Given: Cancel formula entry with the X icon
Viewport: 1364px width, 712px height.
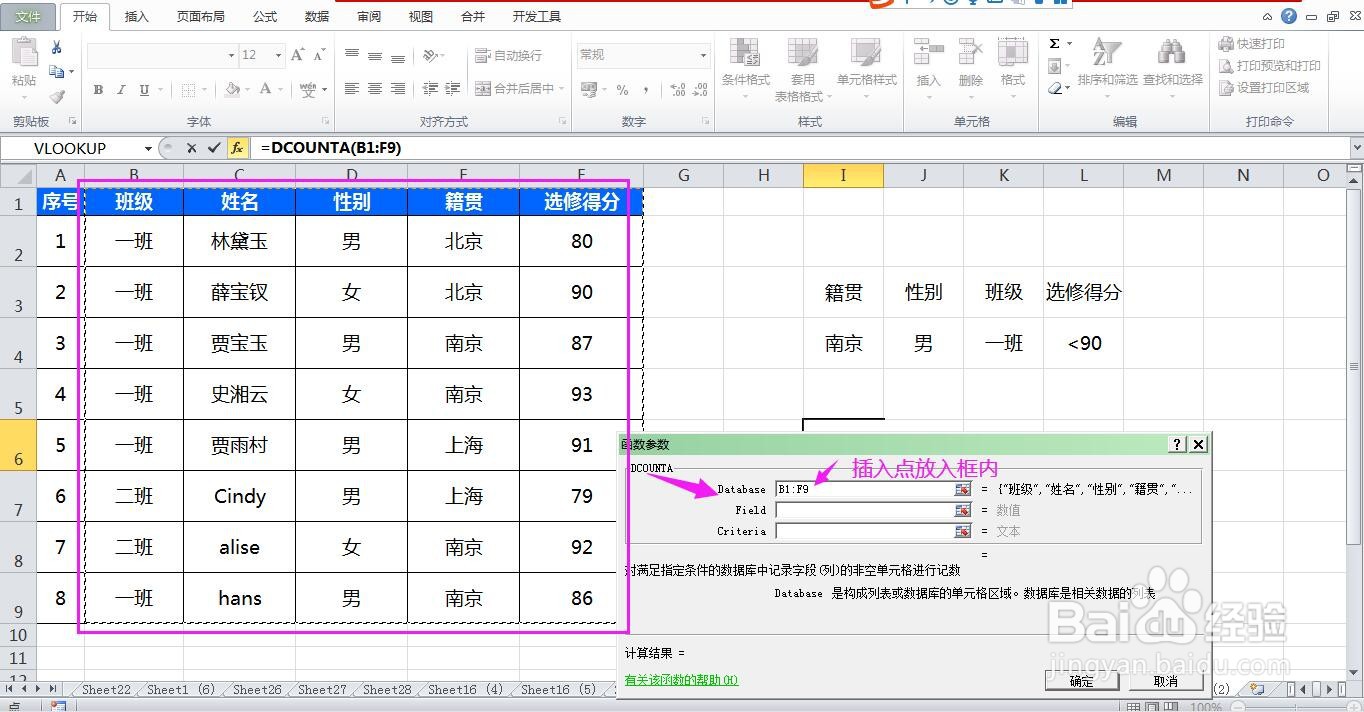Looking at the screenshot, I should (x=192, y=148).
